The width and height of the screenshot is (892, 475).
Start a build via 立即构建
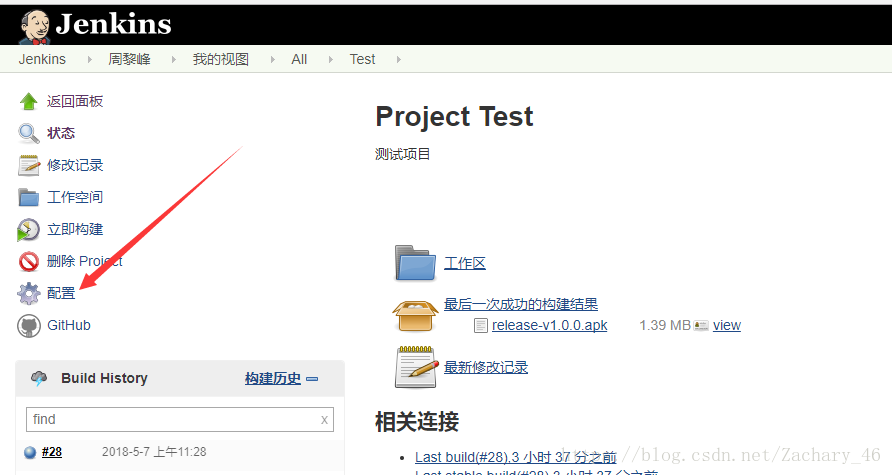click(x=75, y=229)
